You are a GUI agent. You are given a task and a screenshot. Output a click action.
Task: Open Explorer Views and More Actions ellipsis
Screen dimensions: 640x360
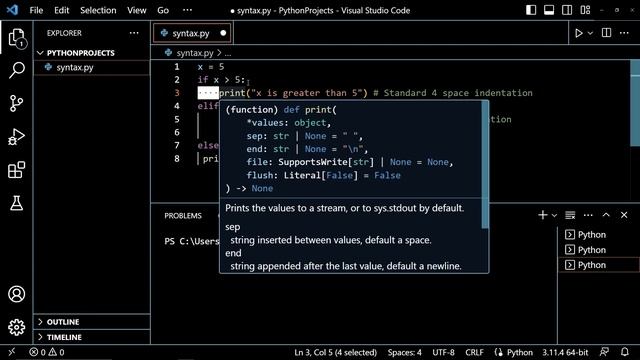tap(134, 33)
